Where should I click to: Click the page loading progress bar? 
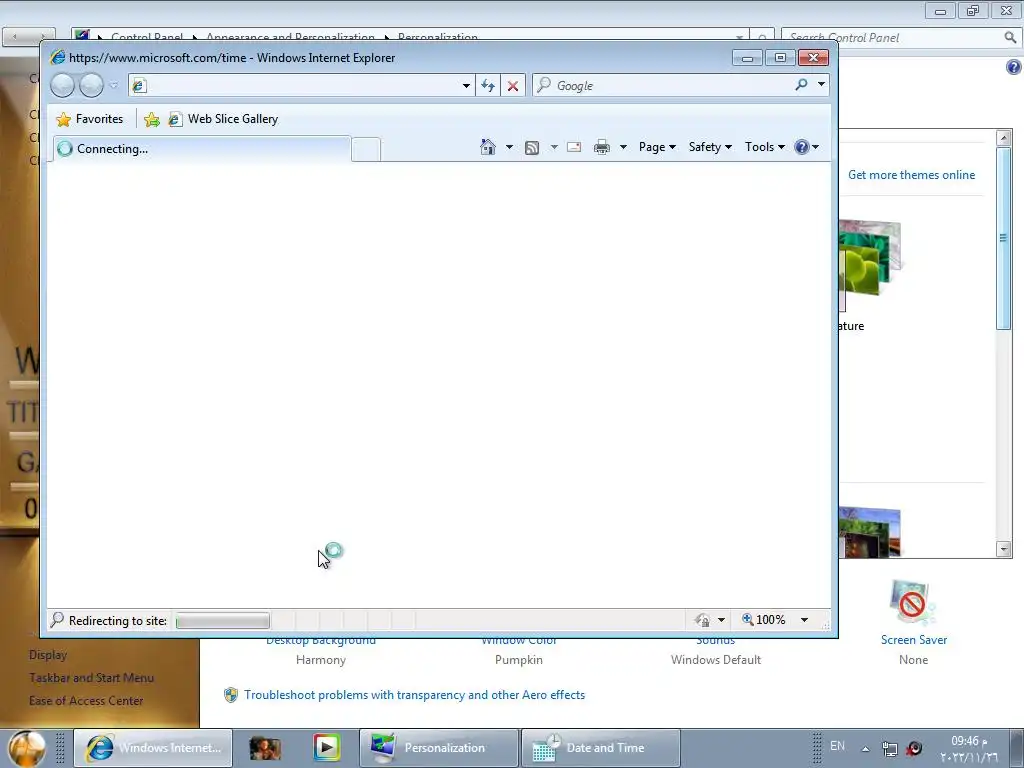pyautogui.click(x=223, y=620)
